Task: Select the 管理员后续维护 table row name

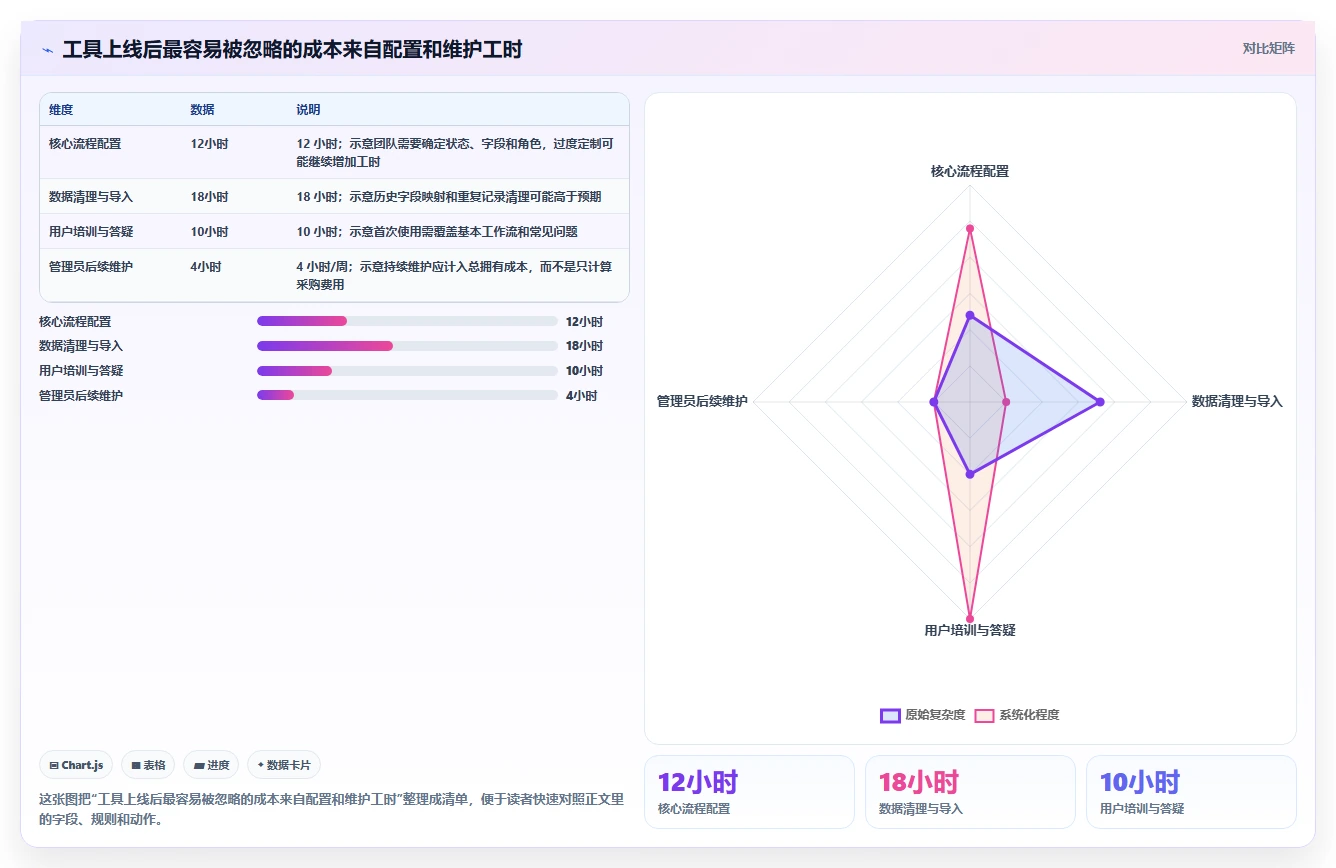Action: coord(91,267)
